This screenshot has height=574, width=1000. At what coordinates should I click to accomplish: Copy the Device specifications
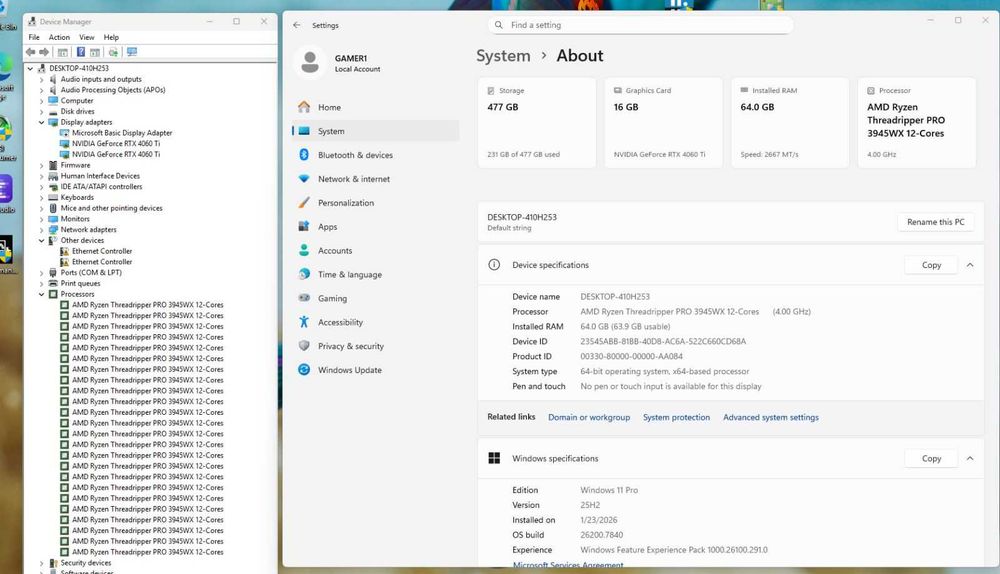tap(931, 265)
